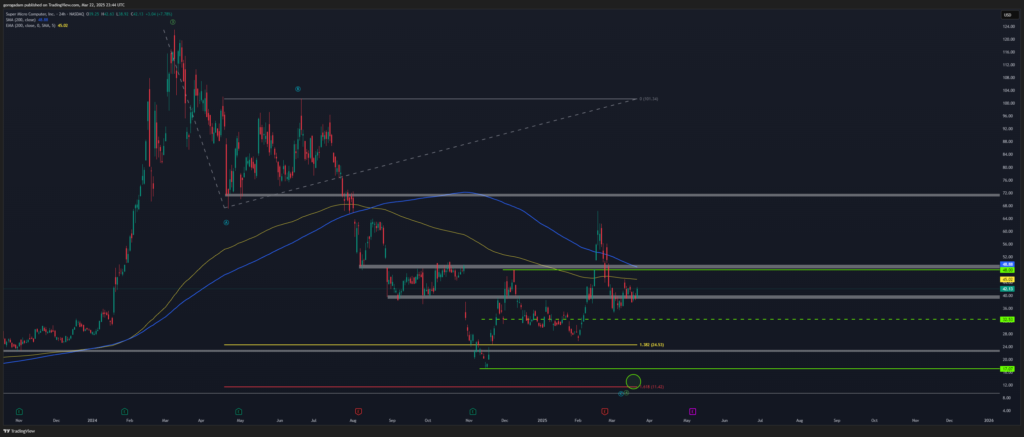Click the purple upcoming earnings marker
Image resolution: width=1024 pixels, height=437 pixels.
692,411
